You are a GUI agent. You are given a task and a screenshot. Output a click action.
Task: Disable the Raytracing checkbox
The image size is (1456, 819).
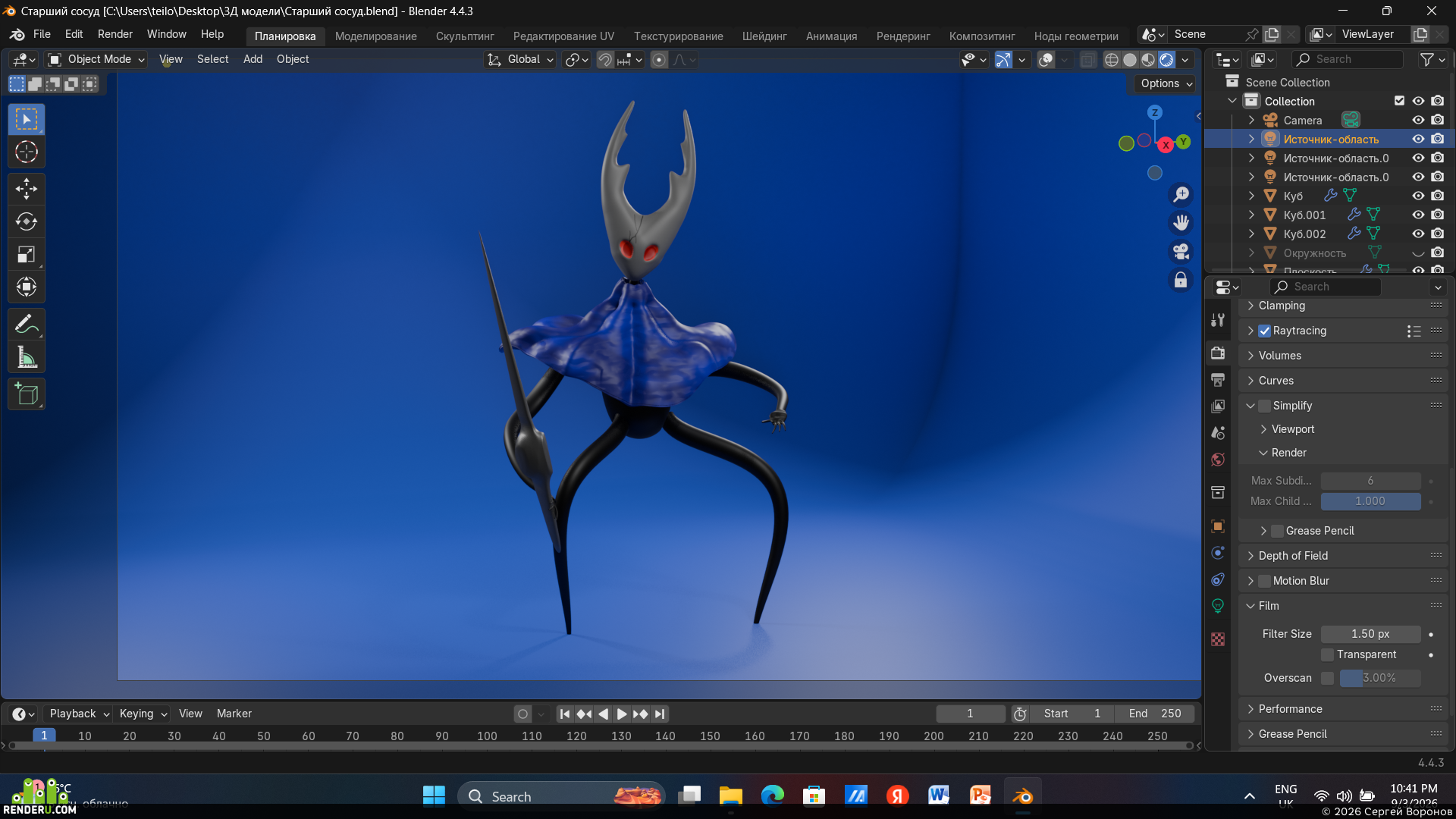click(x=1264, y=331)
